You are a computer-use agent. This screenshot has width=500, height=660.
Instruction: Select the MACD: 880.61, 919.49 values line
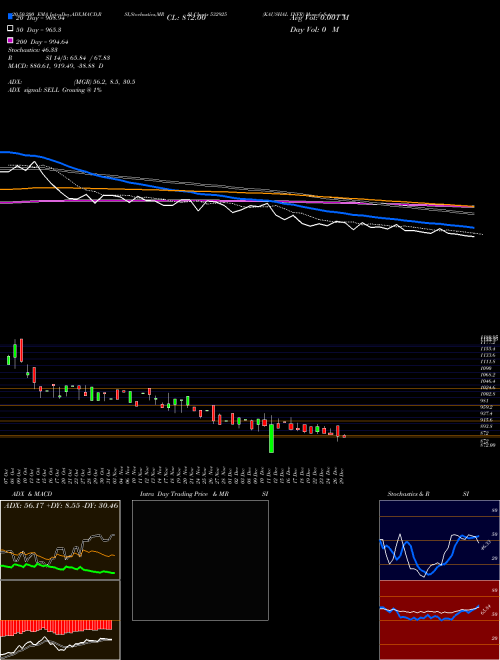pos(56,66)
